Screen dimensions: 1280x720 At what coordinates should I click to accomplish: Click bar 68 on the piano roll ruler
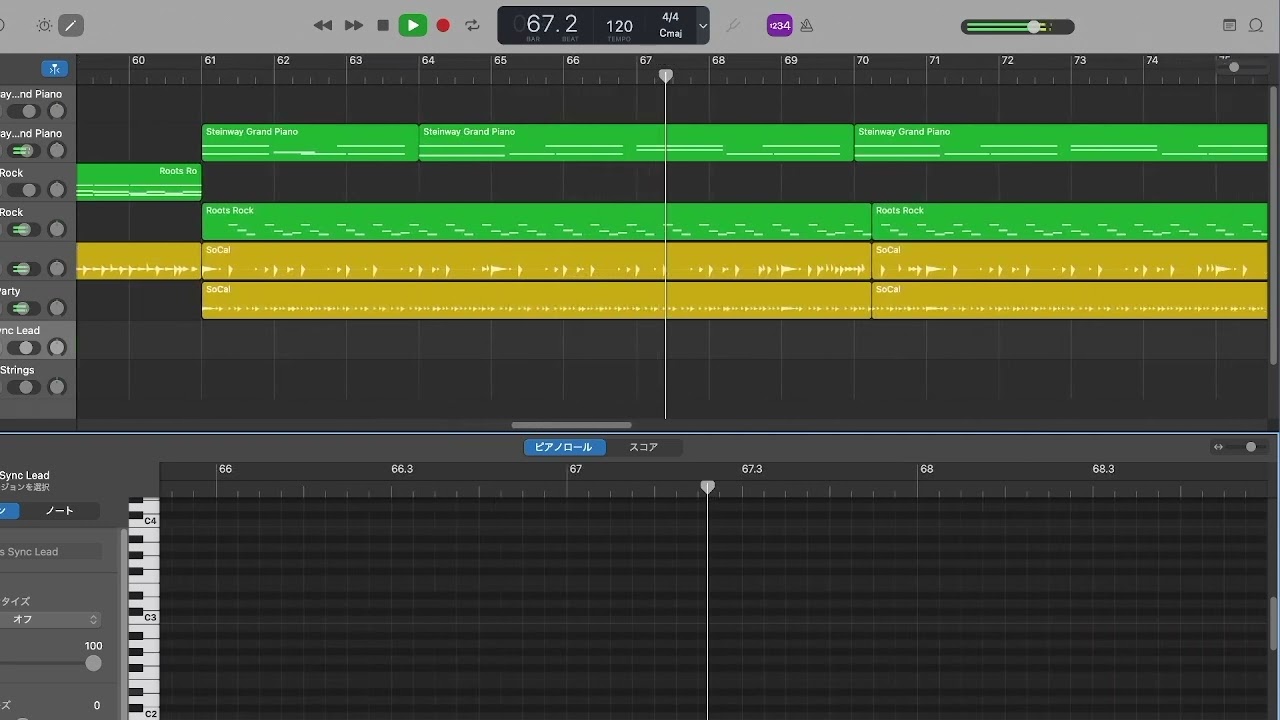pos(927,469)
